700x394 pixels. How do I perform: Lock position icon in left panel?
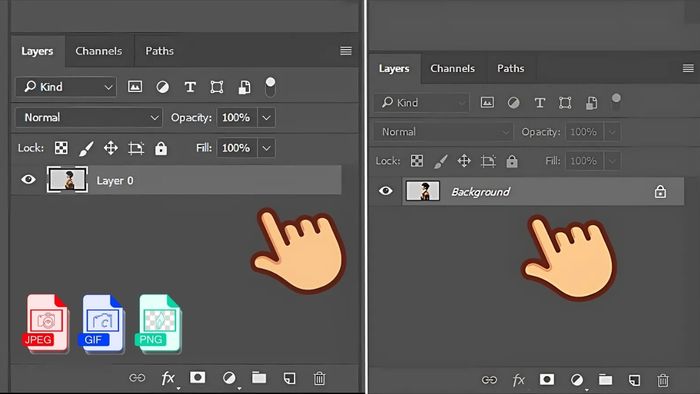(111, 148)
